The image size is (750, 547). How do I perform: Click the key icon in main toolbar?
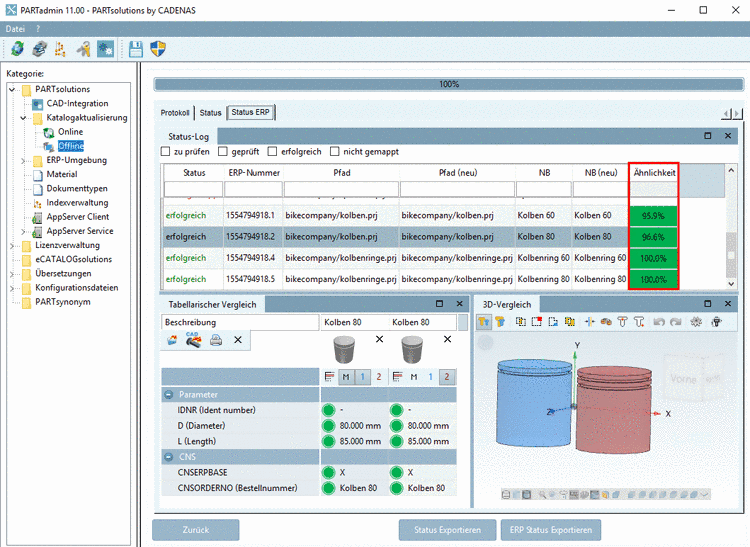pyautogui.click(x=84, y=48)
